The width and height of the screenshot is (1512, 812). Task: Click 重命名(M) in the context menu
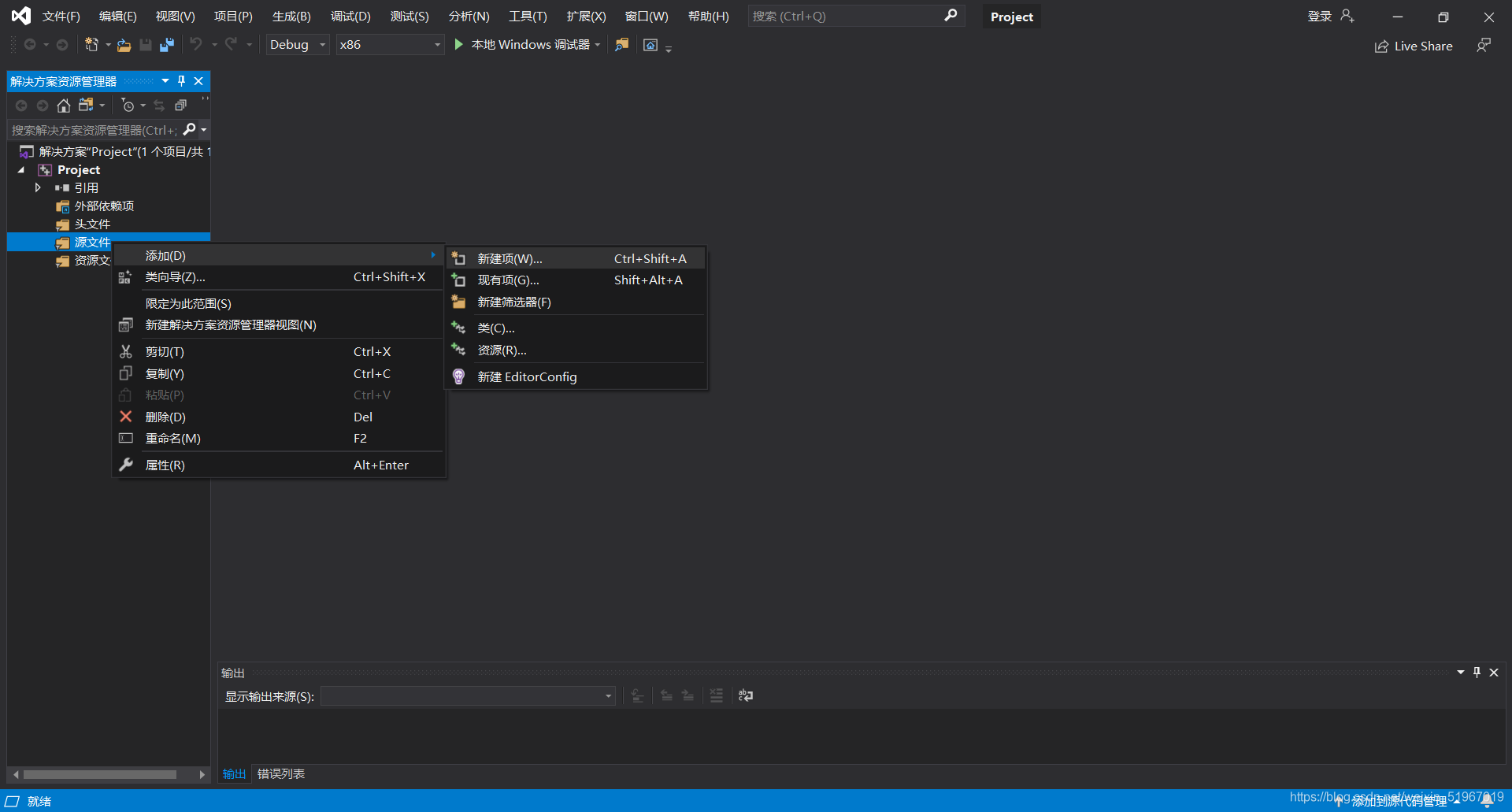point(279,439)
